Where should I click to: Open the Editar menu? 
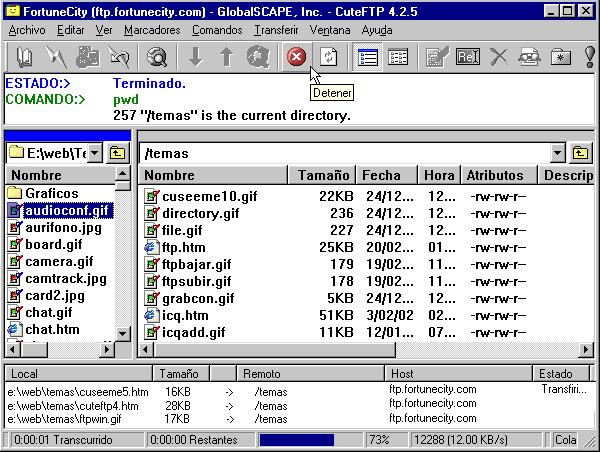[70, 30]
